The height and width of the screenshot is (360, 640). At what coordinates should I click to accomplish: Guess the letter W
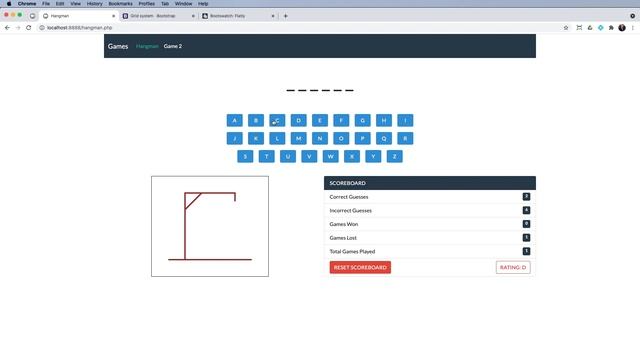click(x=331, y=156)
